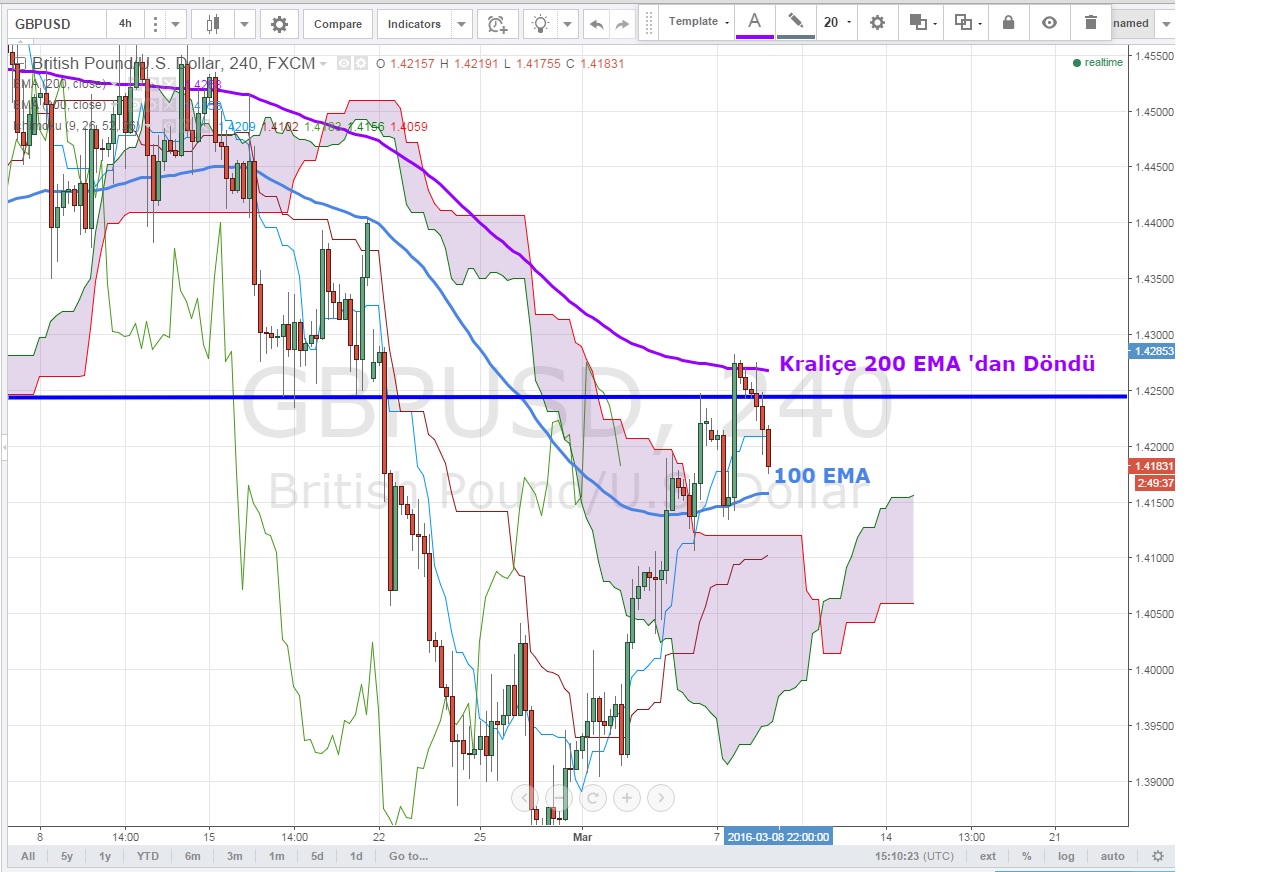Screen dimensions: 1277x872
Task: Toggle log scale on price axis
Action: pyautogui.click(x=1067, y=856)
